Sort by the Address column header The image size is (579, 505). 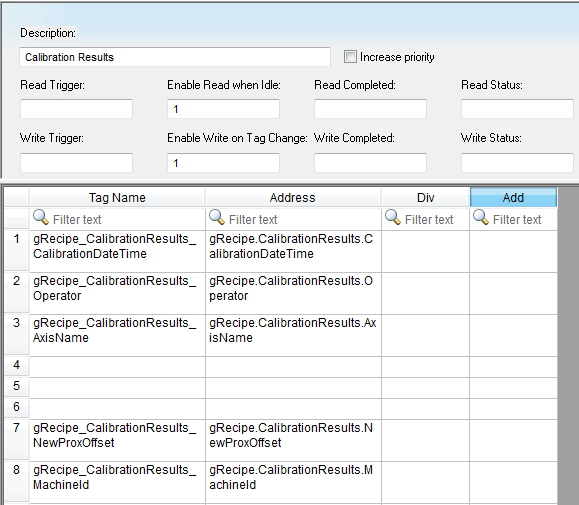click(293, 197)
